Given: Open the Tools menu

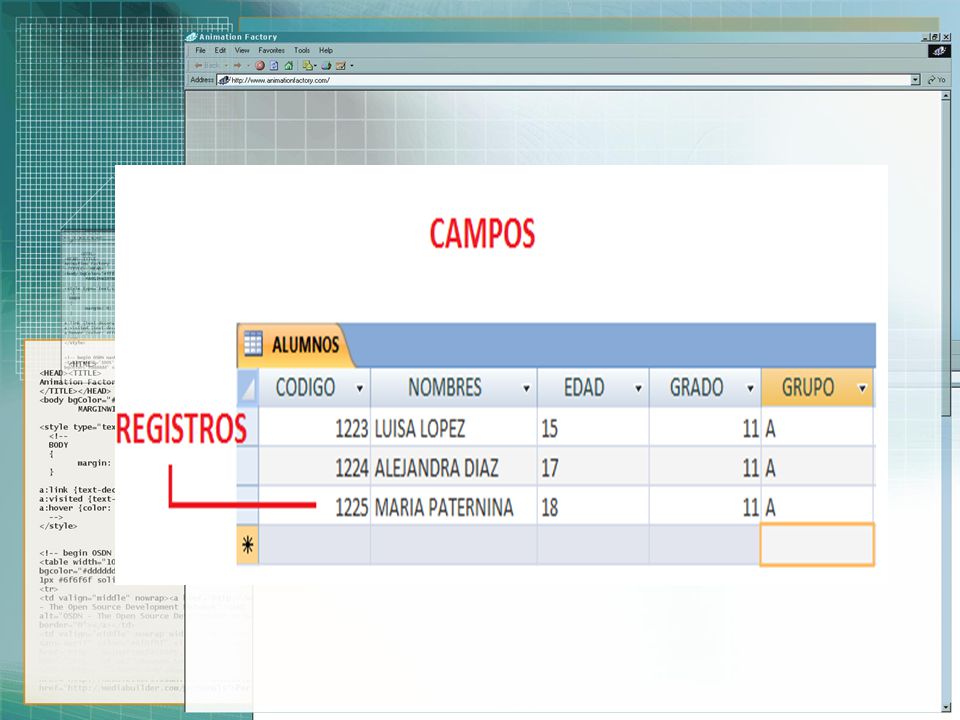Looking at the screenshot, I should tap(302, 50).
